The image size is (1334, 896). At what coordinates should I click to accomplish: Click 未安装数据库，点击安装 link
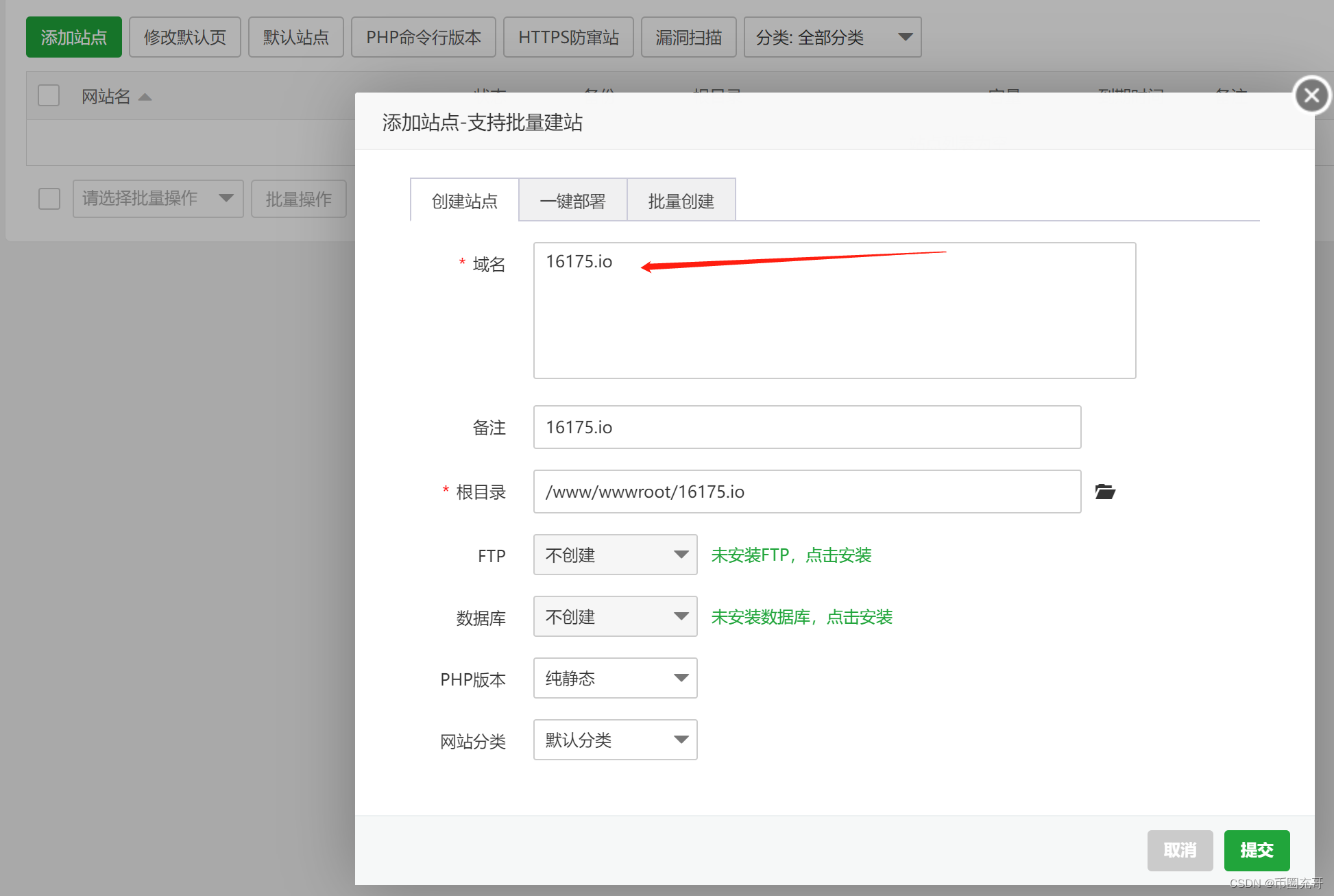pos(801,616)
